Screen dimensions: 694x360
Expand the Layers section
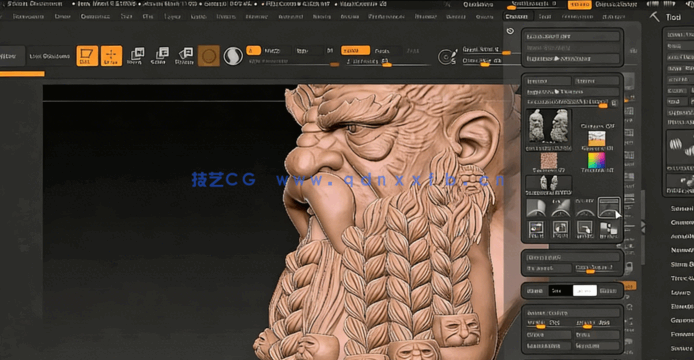pos(681,292)
